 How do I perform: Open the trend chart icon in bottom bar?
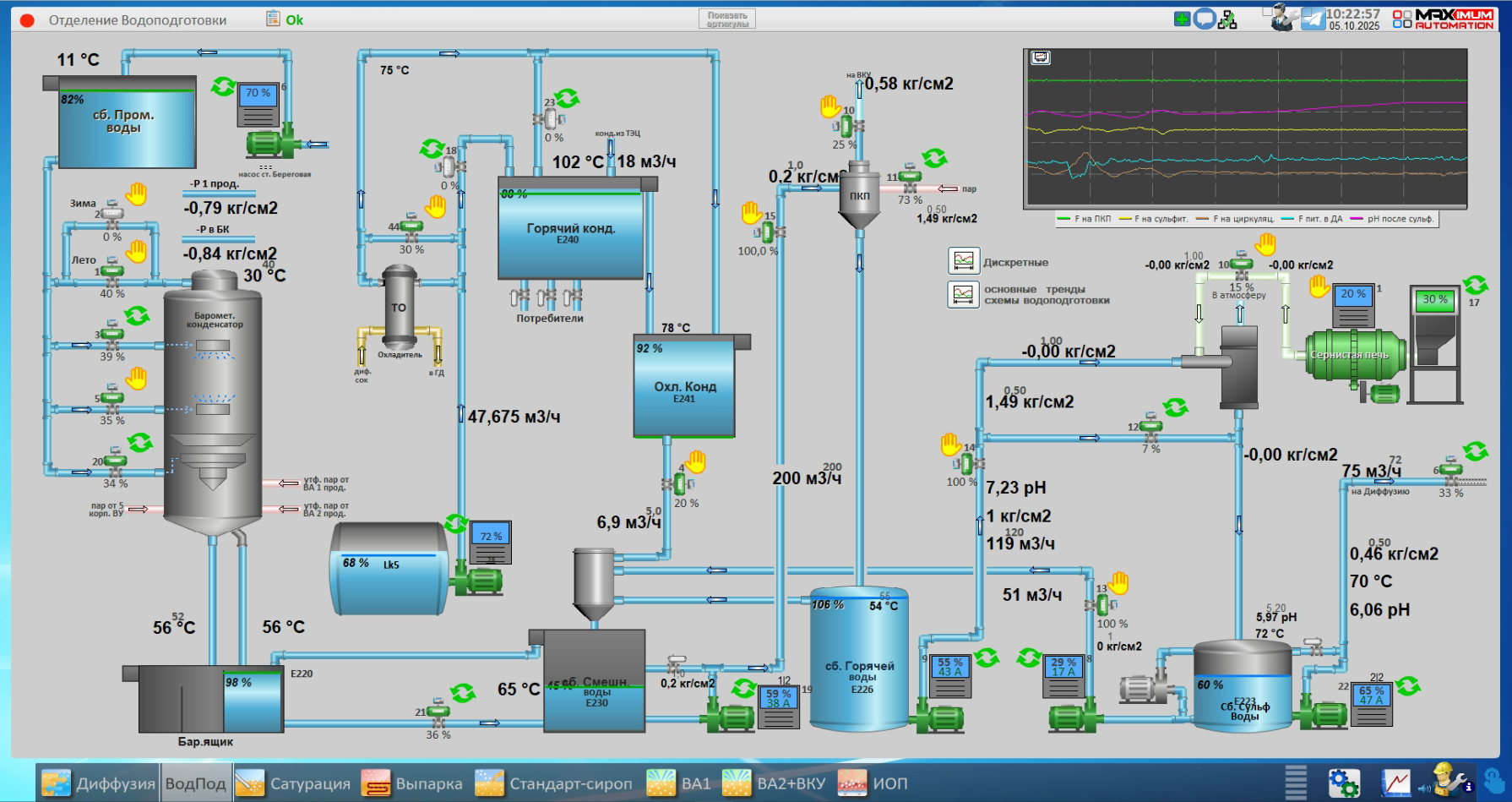pos(1395,783)
